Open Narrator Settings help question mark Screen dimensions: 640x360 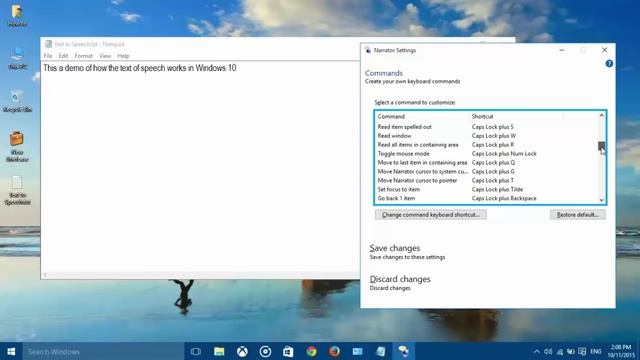click(609, 64)
